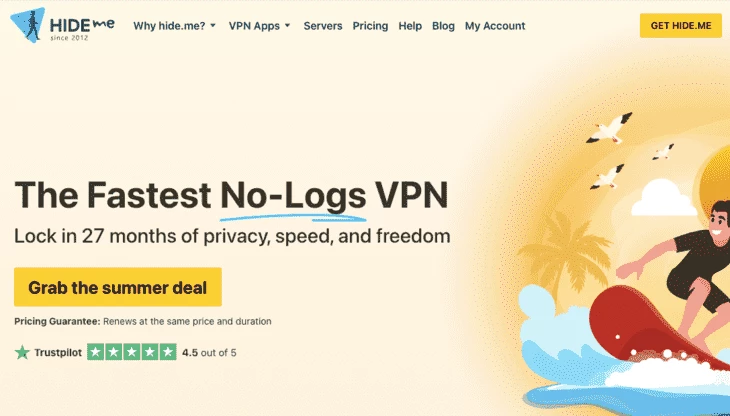This screenshot has height=416, width=730.
Task: Select the first Trustpilot rating star
Action: coord(96,352)
